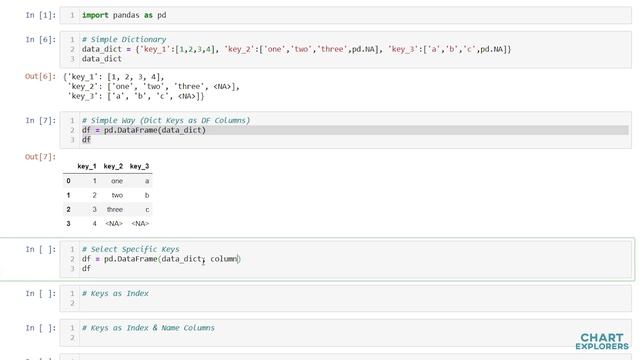Click the 'two' cell in the table
The height and width of the screenshot is (360, 640).
[117, 195]
